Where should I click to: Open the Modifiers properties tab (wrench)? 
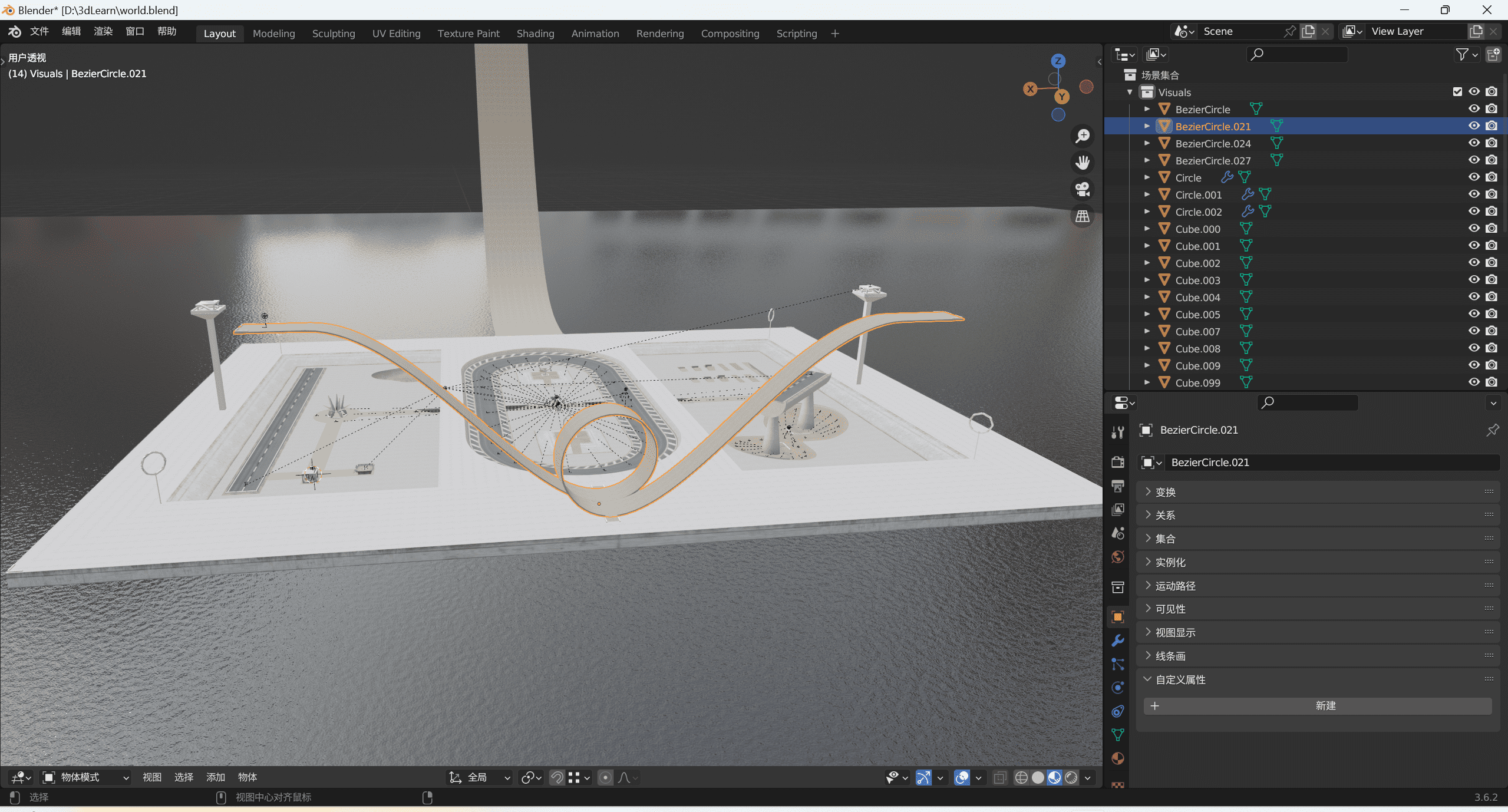tap(1118, 641)
